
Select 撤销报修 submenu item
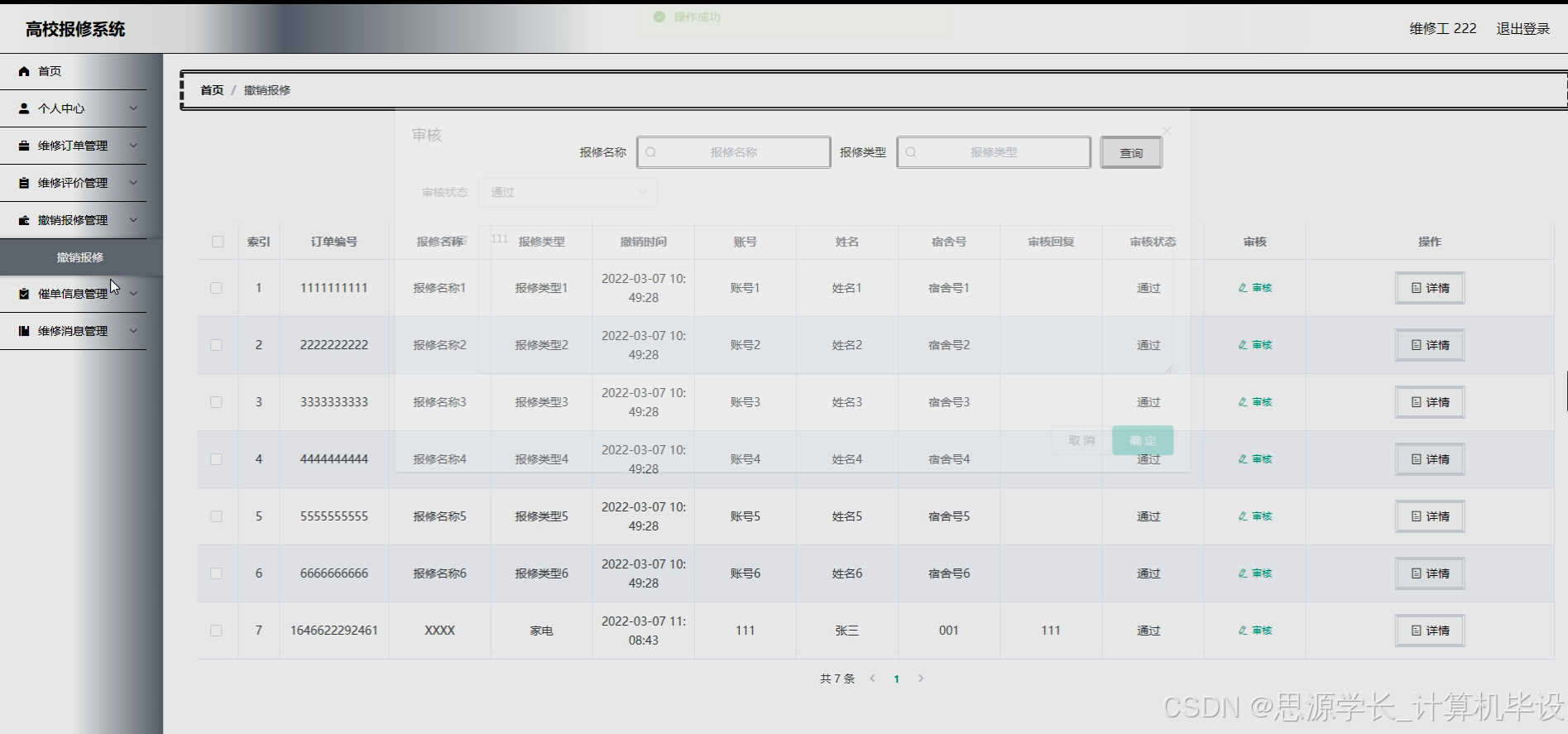click(x=80, y=257)
